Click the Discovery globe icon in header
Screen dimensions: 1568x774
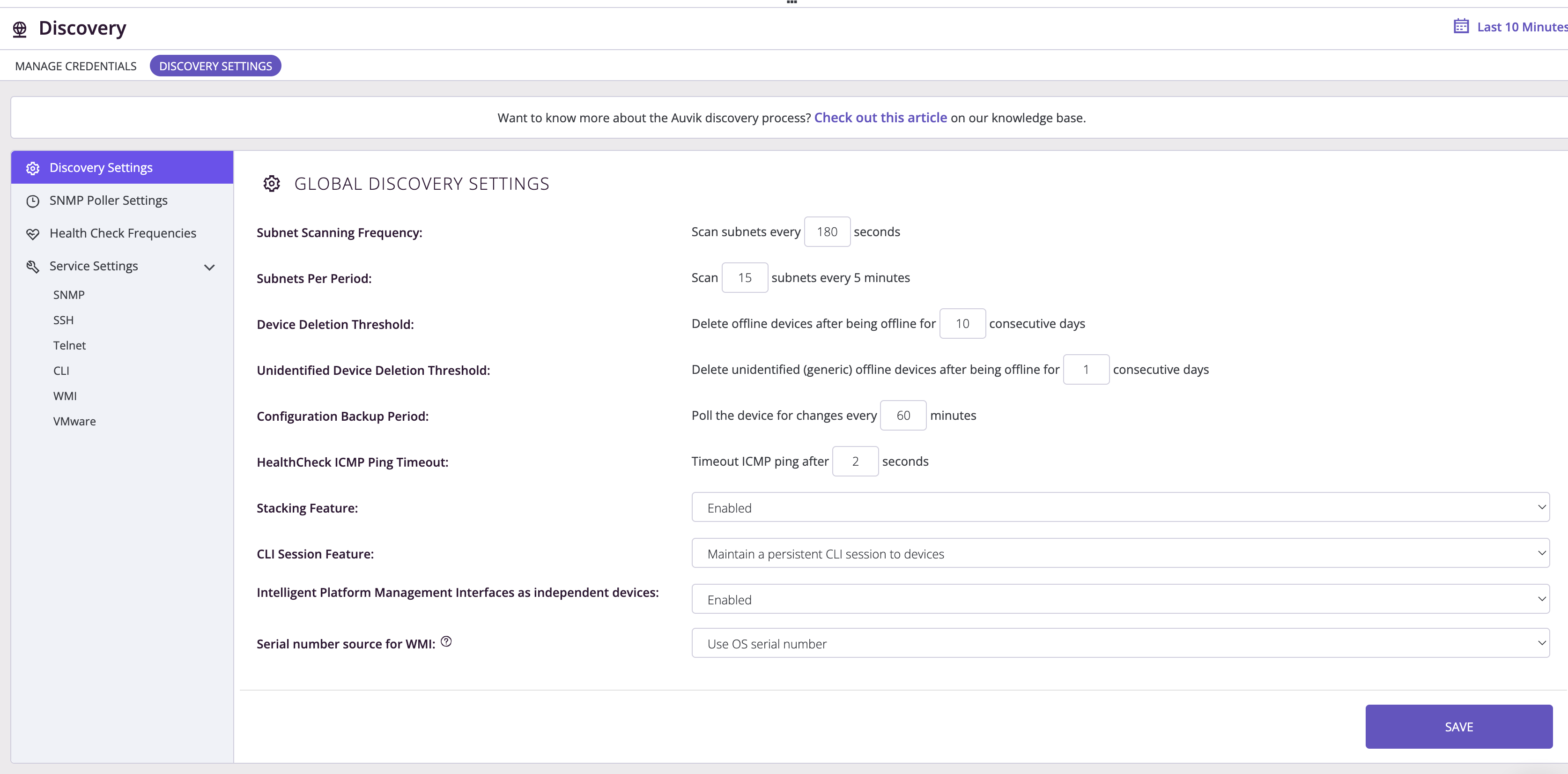pyautogui.click(x=20, y=29)
